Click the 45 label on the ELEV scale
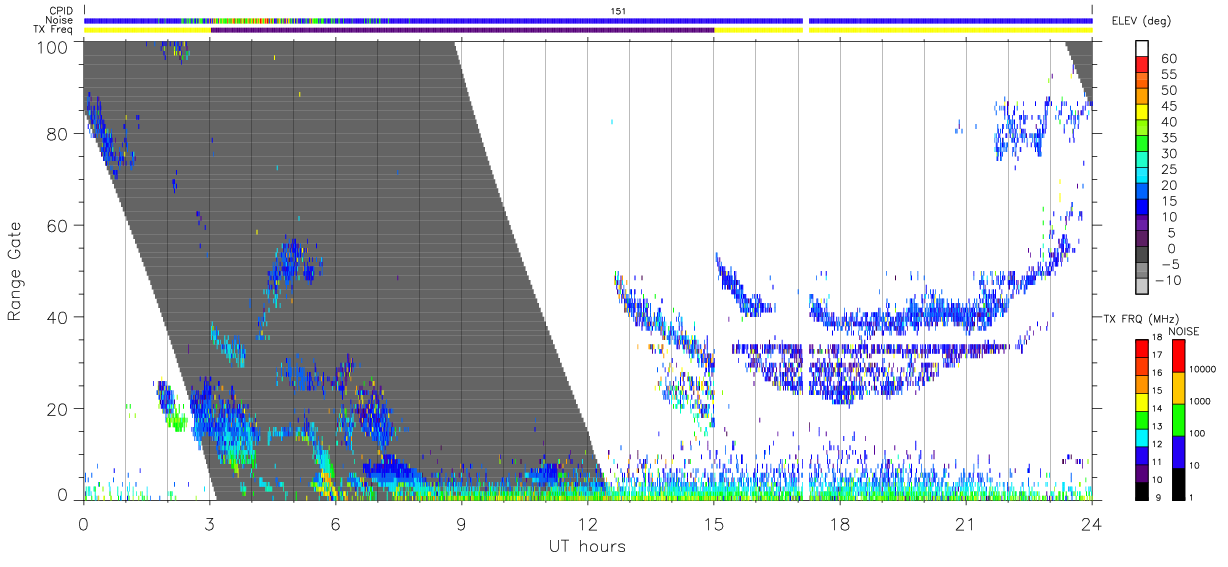Screen dimensions: 1228x567 pyautogui.click(x=1167, y=106)
